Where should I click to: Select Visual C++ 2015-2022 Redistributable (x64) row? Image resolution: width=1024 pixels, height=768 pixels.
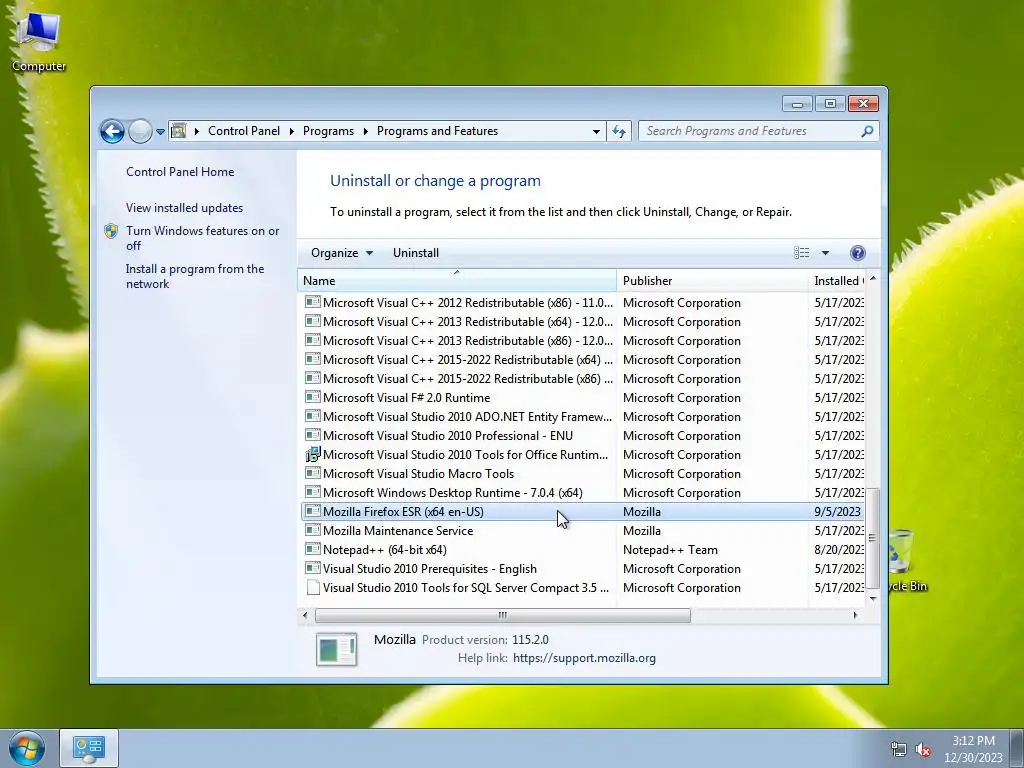click(x=583, y=360)
